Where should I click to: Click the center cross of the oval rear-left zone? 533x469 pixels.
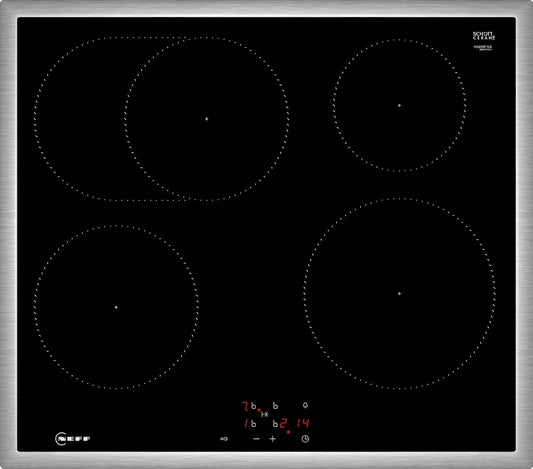click(x=207, y=119)
